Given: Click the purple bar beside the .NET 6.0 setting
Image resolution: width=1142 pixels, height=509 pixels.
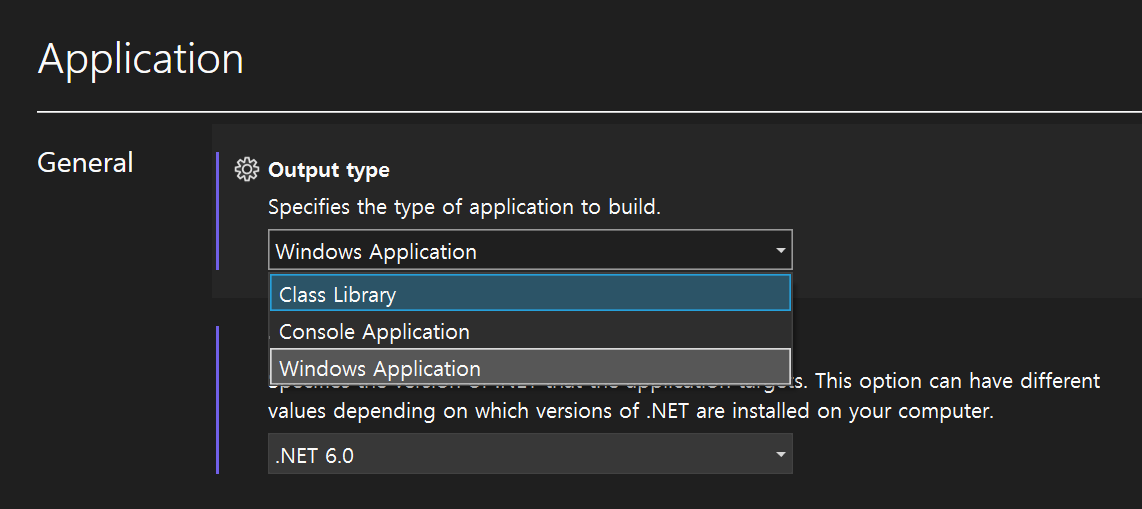Looking at the screenshot, I should 217,400.
